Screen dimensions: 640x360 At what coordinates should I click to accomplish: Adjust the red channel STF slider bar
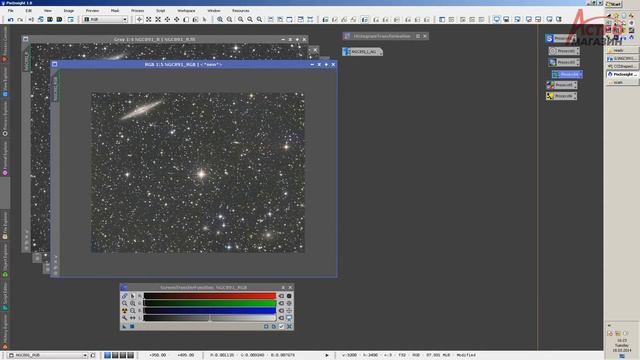(210, 296)
